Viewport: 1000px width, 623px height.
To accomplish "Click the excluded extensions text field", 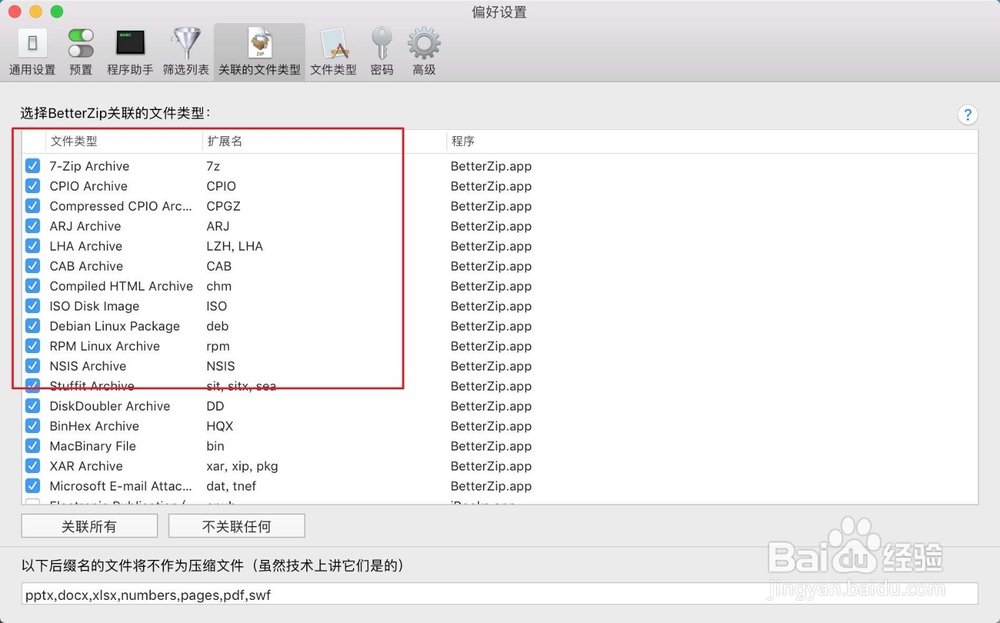I will tap(499, 594).
